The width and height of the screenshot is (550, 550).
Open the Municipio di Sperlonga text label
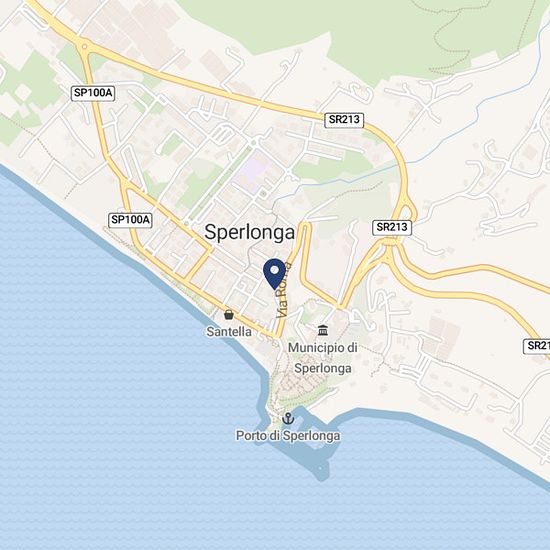point(323,358)
